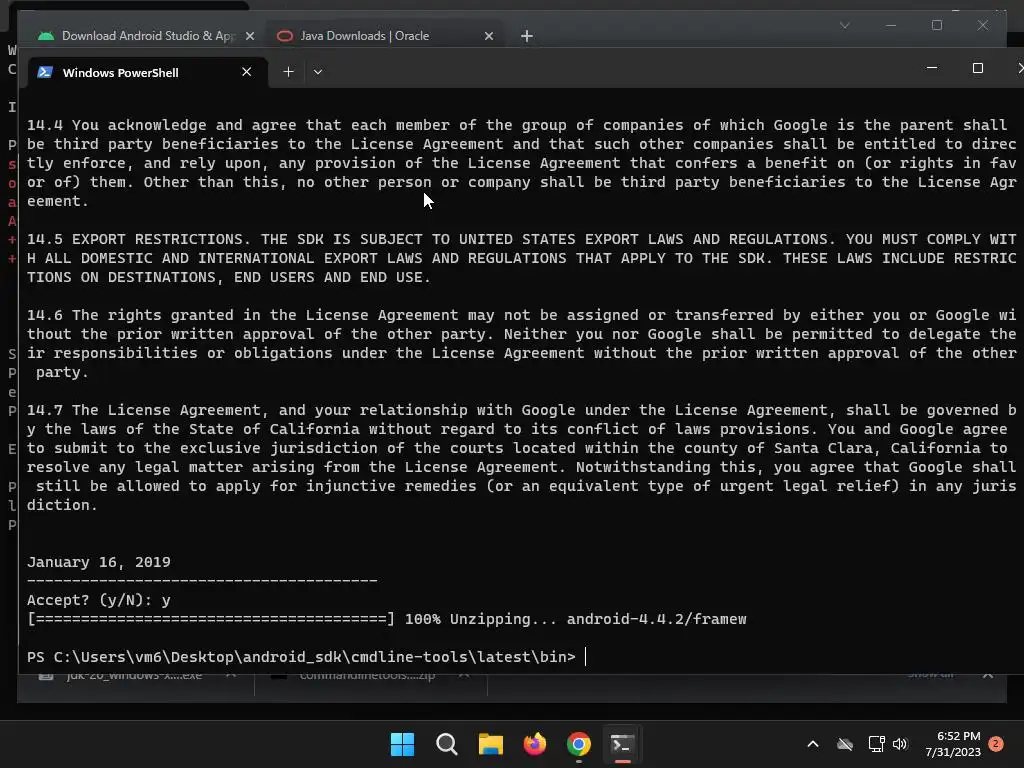
Task: Close the Chrome downloads bar
Action: coord(988,675)
